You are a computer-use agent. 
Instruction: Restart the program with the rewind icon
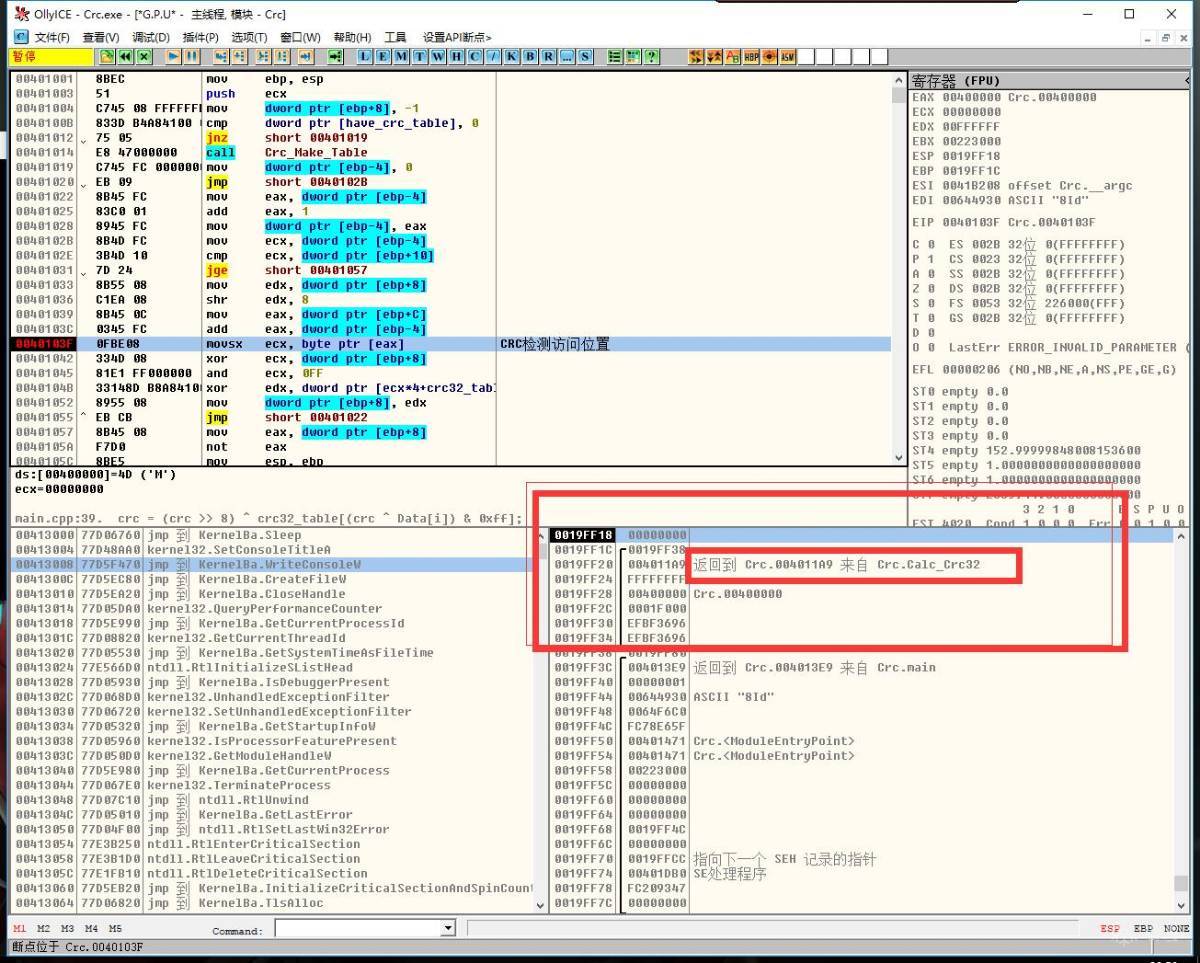tap(125, 57)
